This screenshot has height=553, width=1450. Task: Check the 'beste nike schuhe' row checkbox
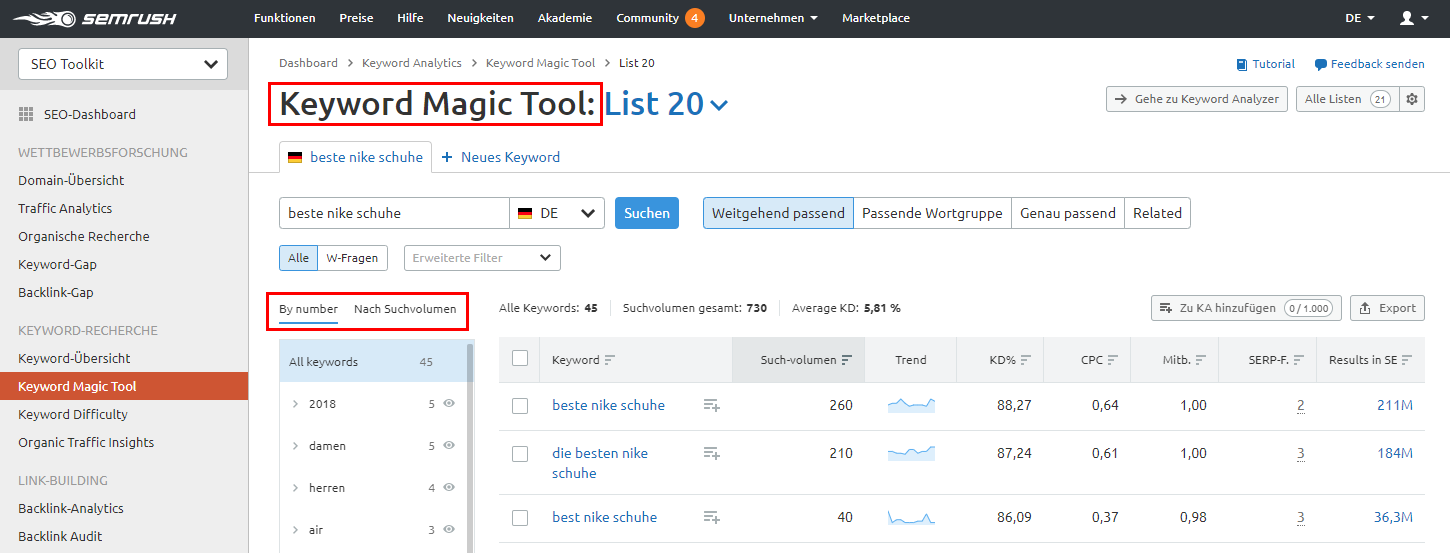(520, 406)
